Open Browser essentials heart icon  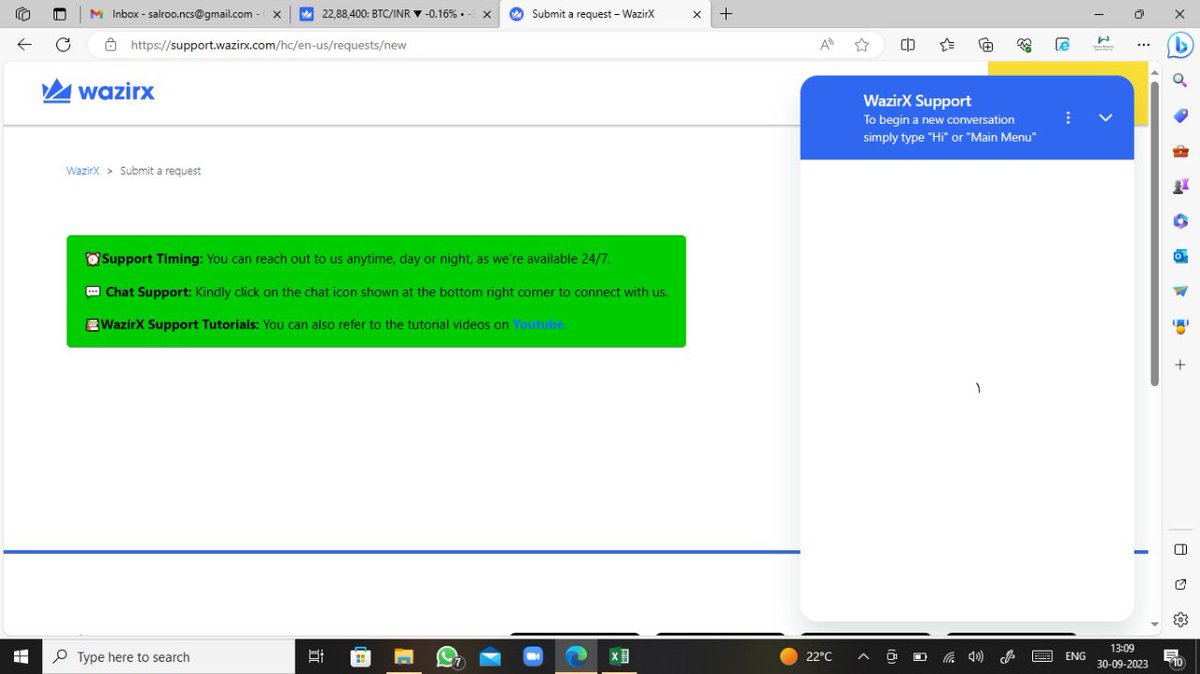click(x=1024, y=44)
